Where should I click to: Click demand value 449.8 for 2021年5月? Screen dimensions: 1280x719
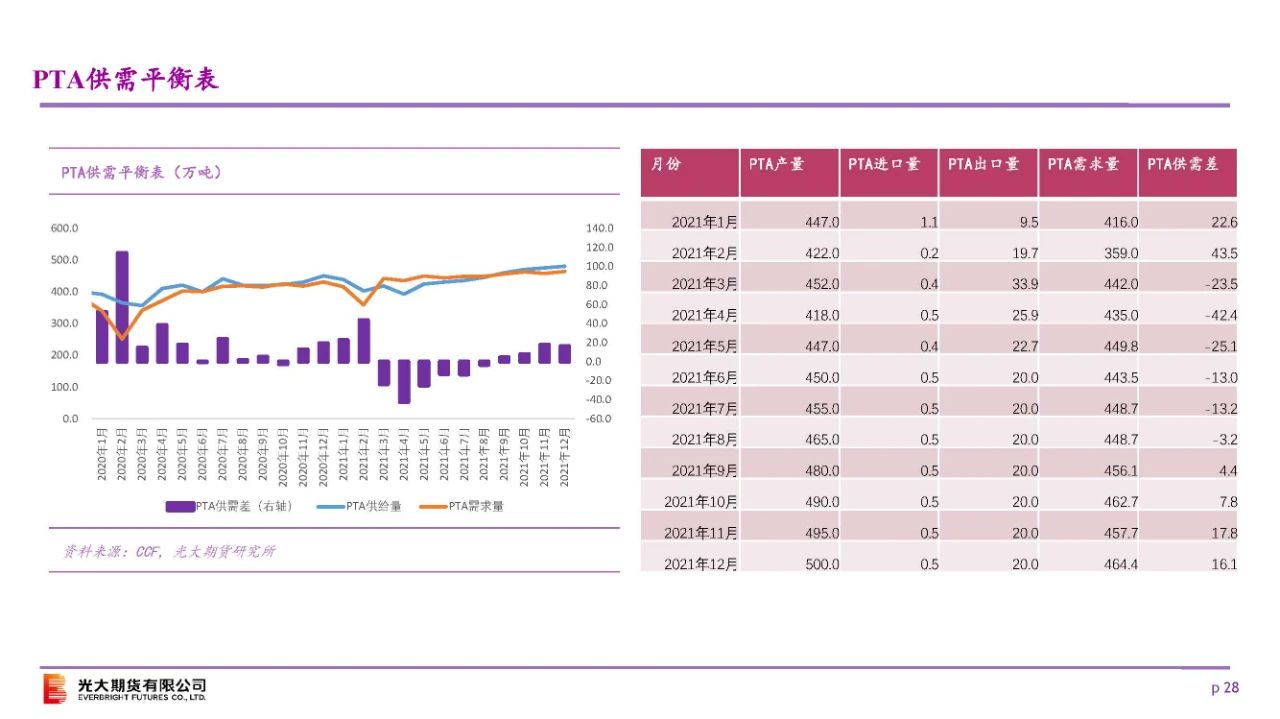[1121, 346]
